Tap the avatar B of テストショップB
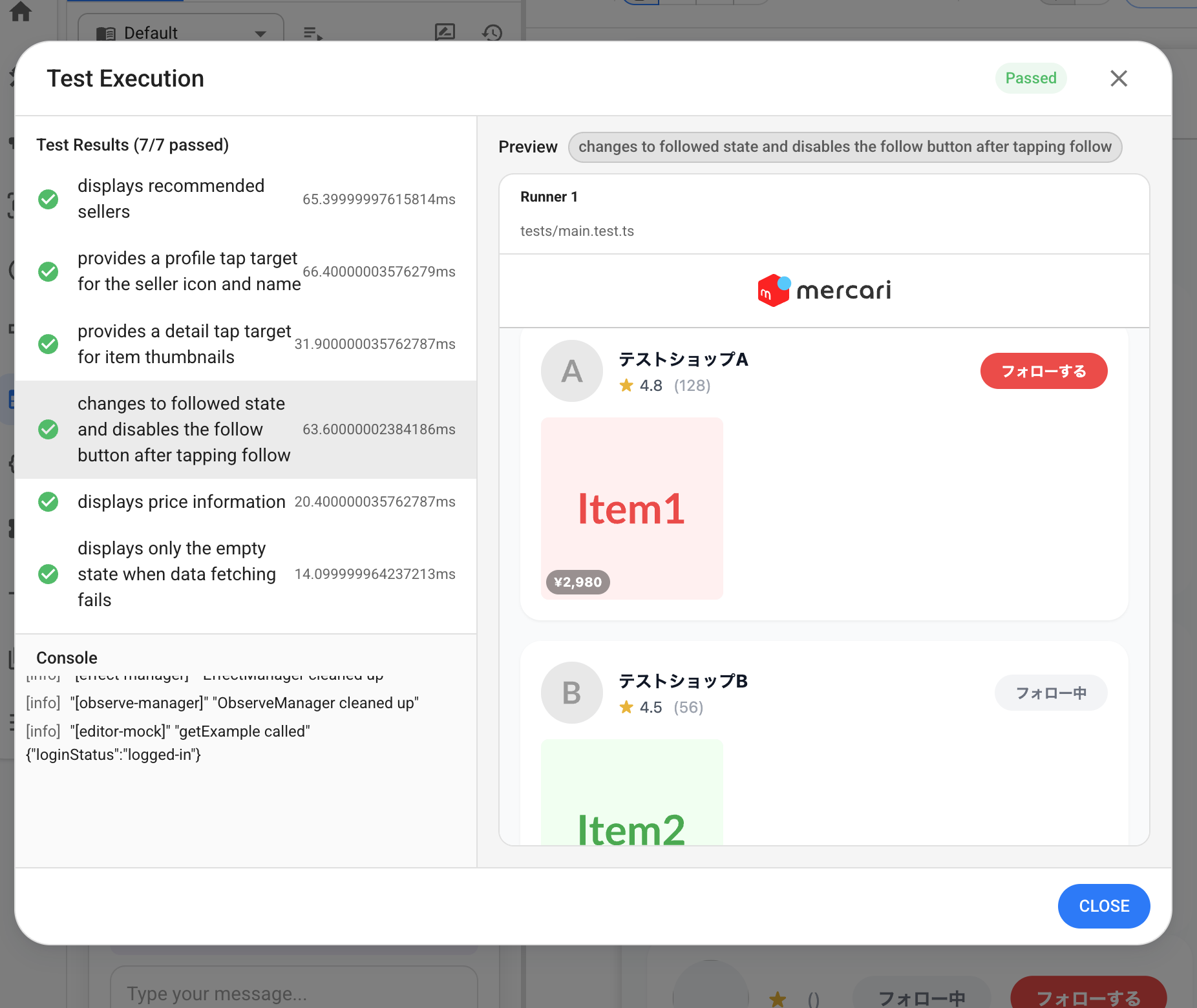The height and width of the screenshot is (1008, 1197). [x=571, y=693]
